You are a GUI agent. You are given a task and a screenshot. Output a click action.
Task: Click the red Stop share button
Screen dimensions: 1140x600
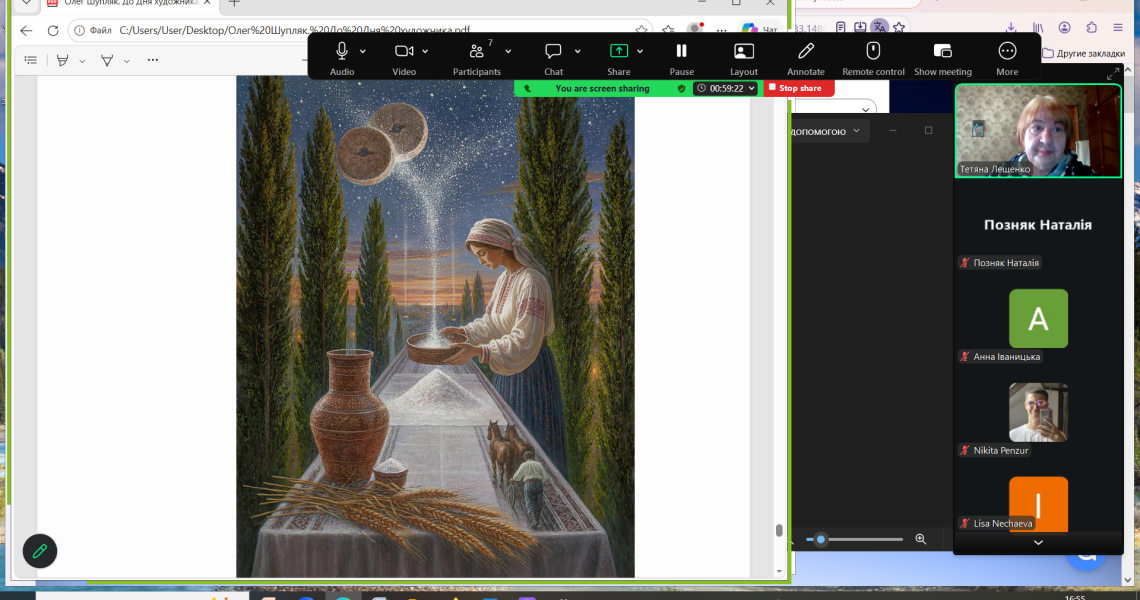tap(798, 88)
